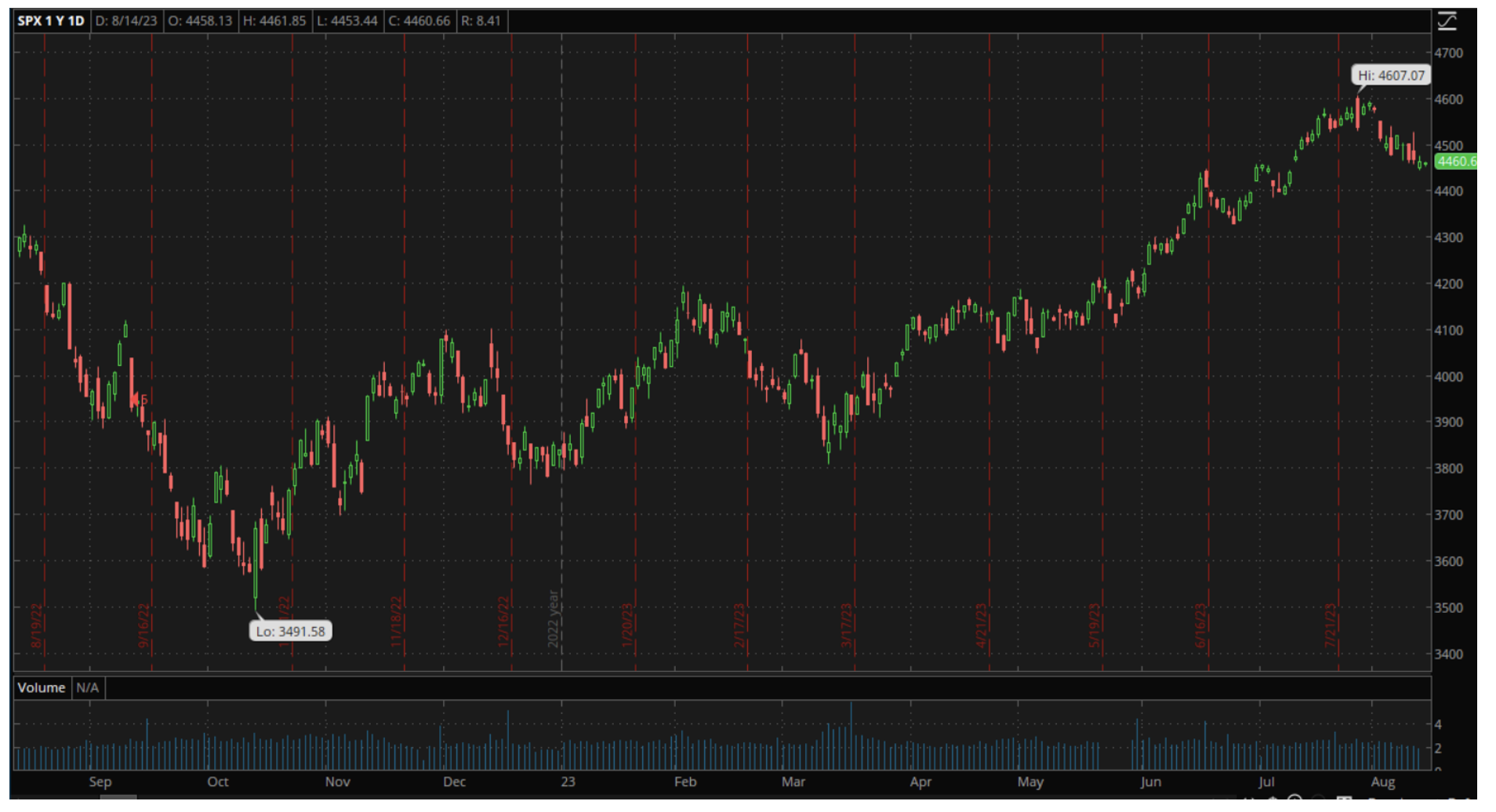Click the 7/21/23 expiration marker
1496x812 pixels.
(1330, 625)
